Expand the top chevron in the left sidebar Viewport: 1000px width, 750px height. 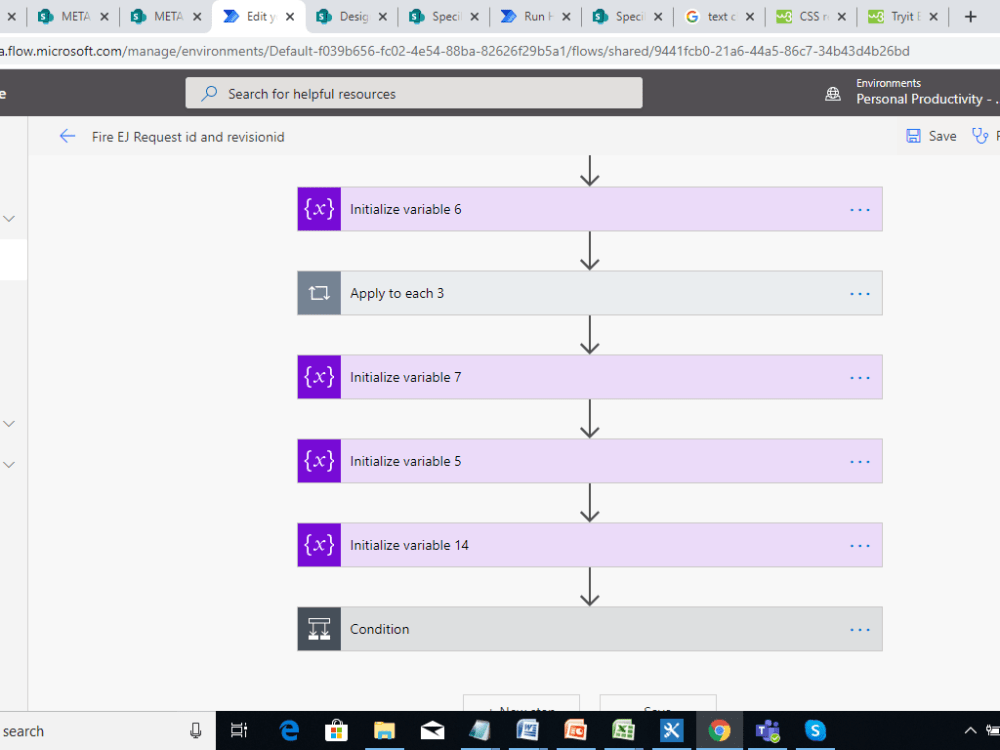pyautogui.click(x=9, y=218)
